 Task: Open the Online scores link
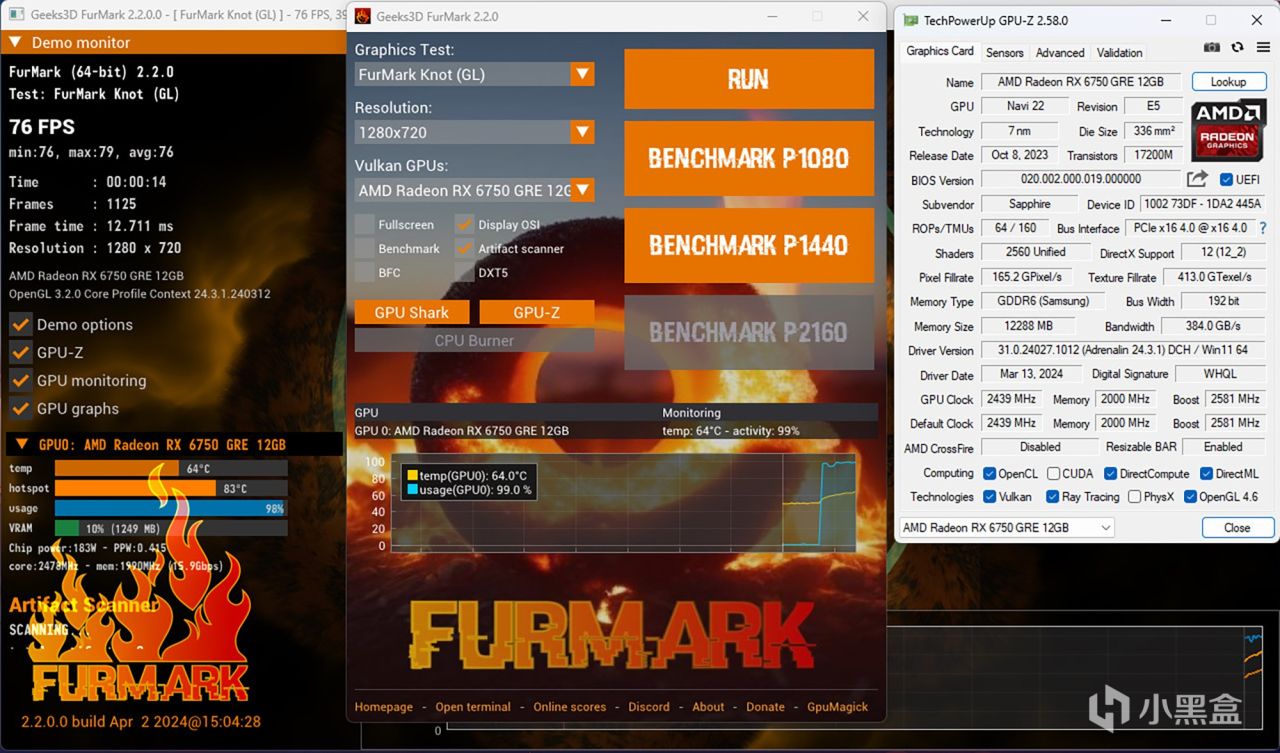tap(570, 707)
